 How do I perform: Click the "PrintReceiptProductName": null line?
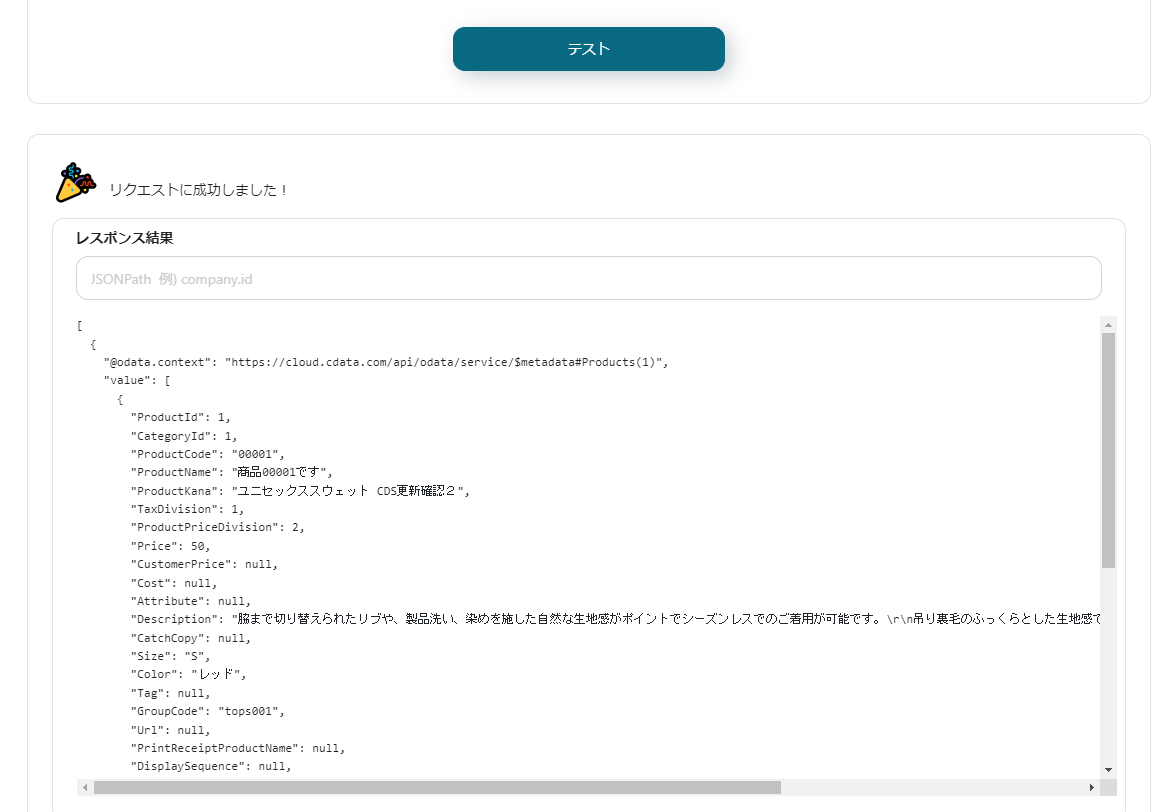tap(238, 748)
